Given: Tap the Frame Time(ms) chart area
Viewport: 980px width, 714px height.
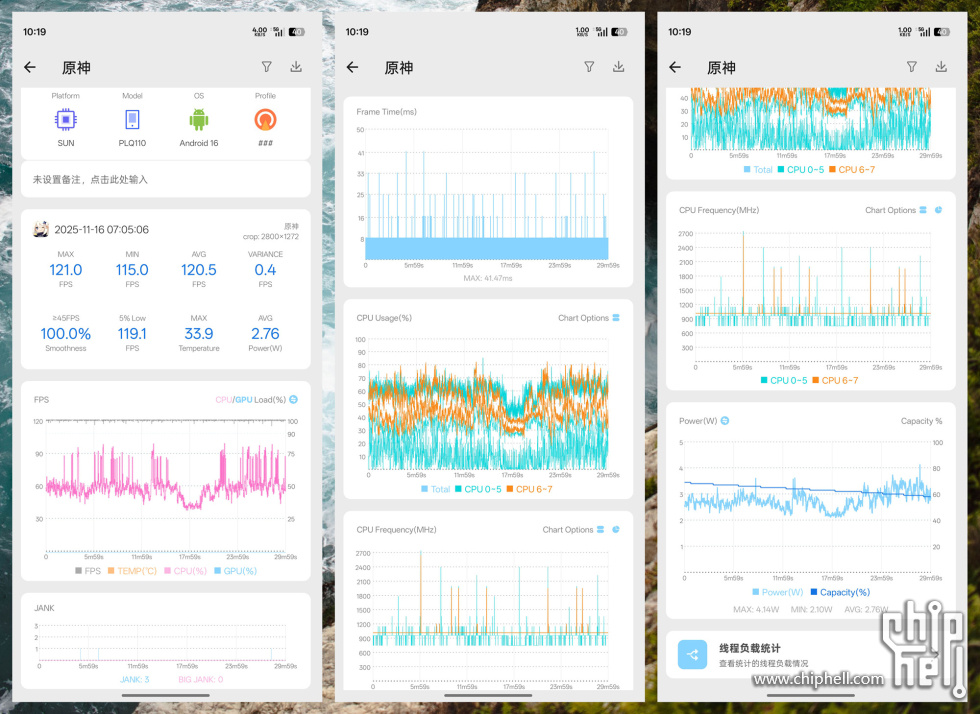Looking at the screenshot, I should [486, 194].
